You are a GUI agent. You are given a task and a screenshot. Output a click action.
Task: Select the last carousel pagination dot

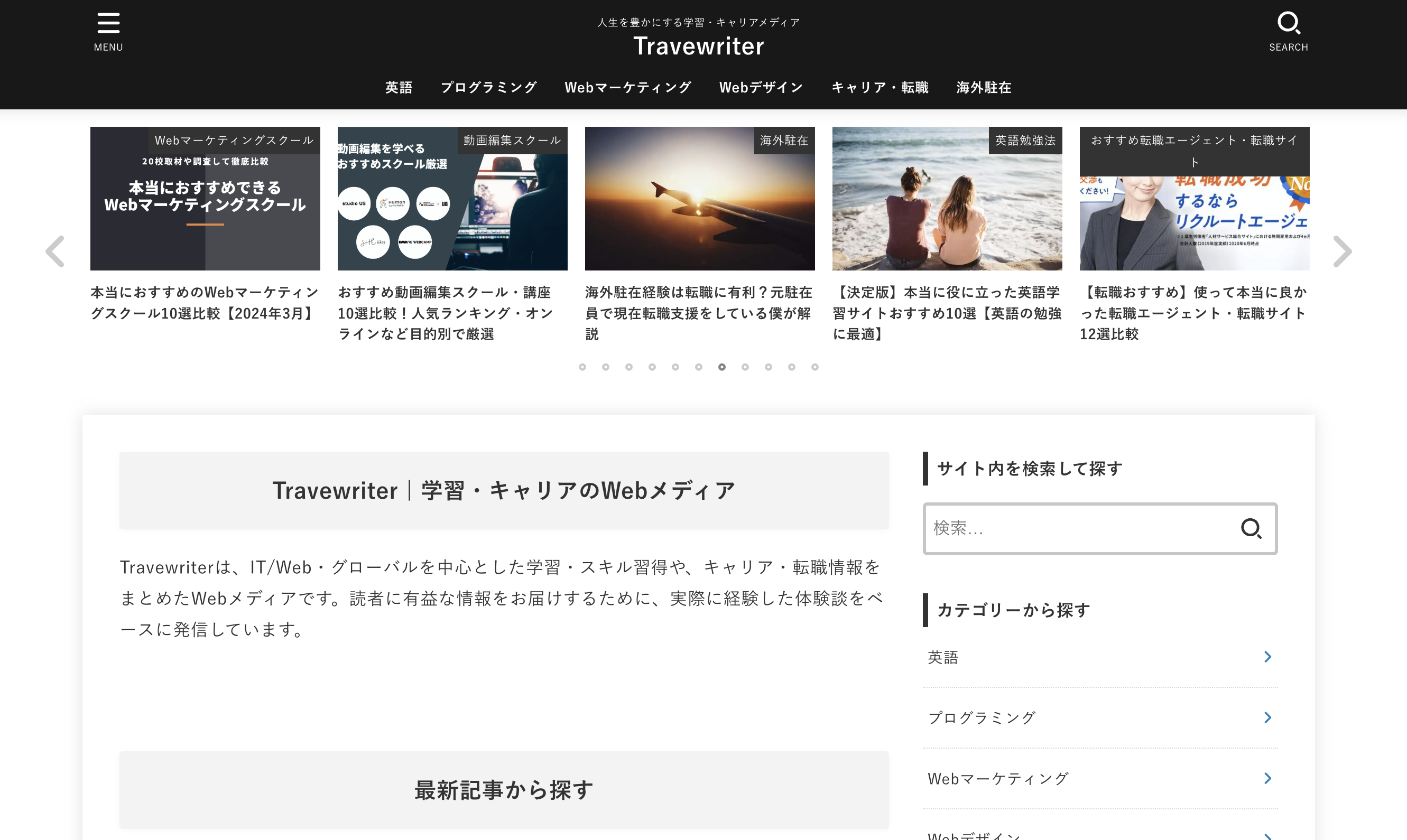(814, 367)
